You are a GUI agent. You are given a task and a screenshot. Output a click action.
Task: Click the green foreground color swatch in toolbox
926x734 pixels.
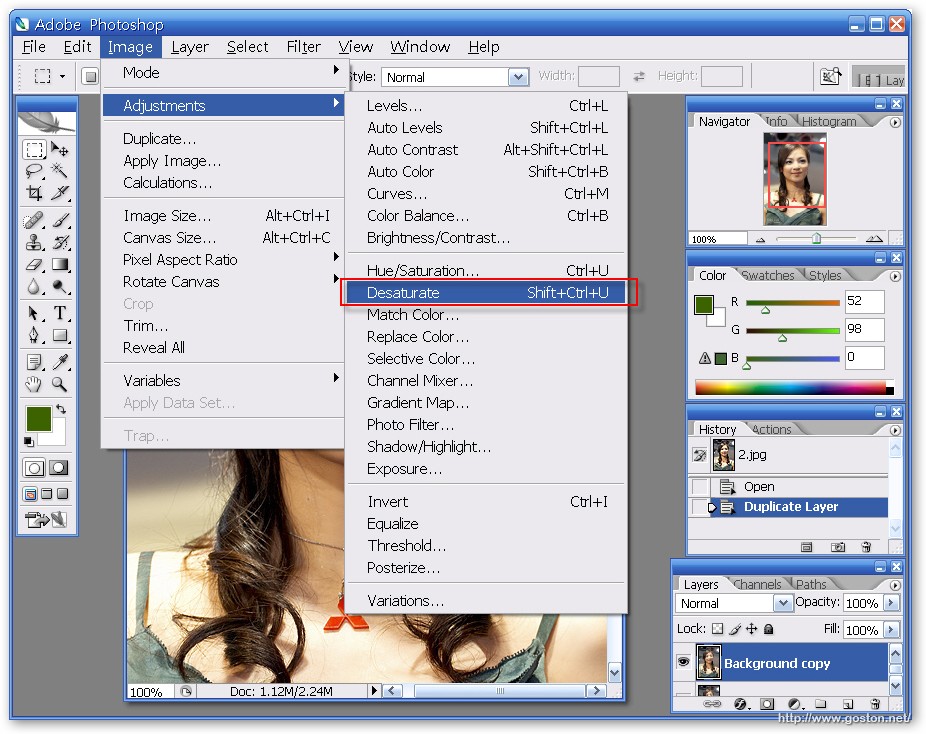(39, 419)
